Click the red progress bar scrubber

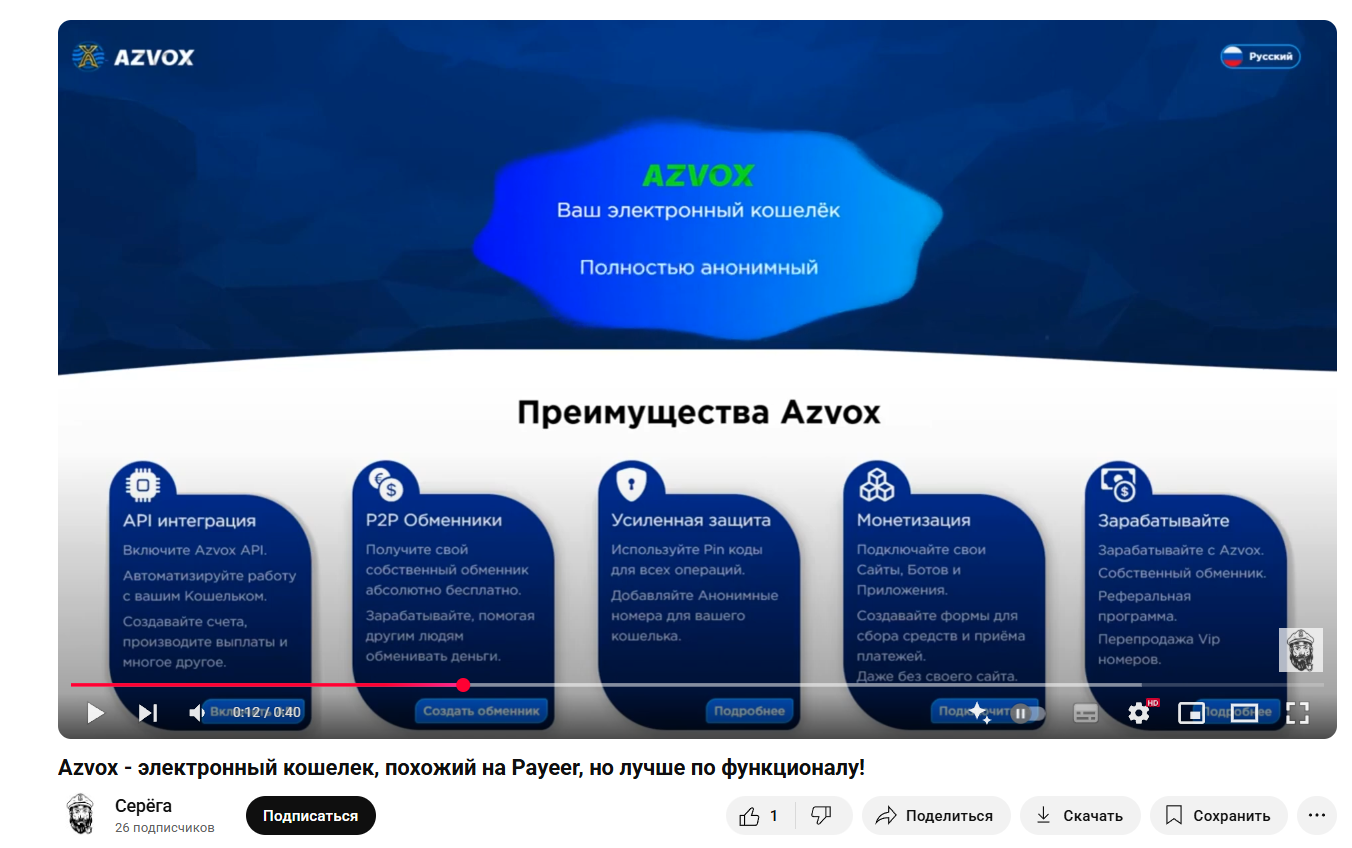point(463,685)
